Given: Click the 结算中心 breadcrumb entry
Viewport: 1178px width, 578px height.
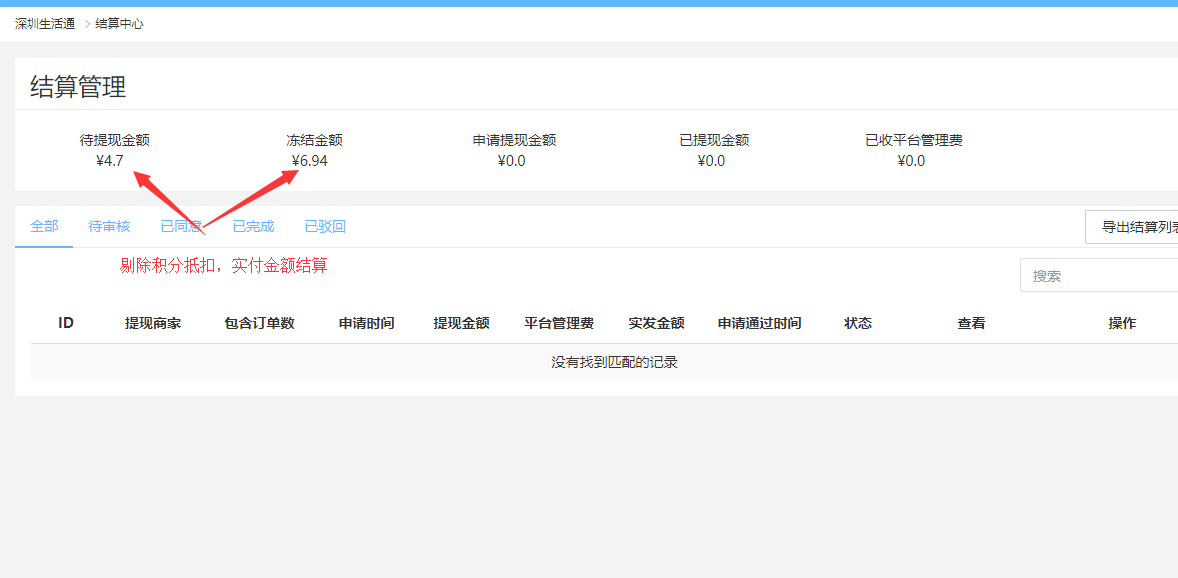Looking at the screenshot, I should [x=117, y=23].
